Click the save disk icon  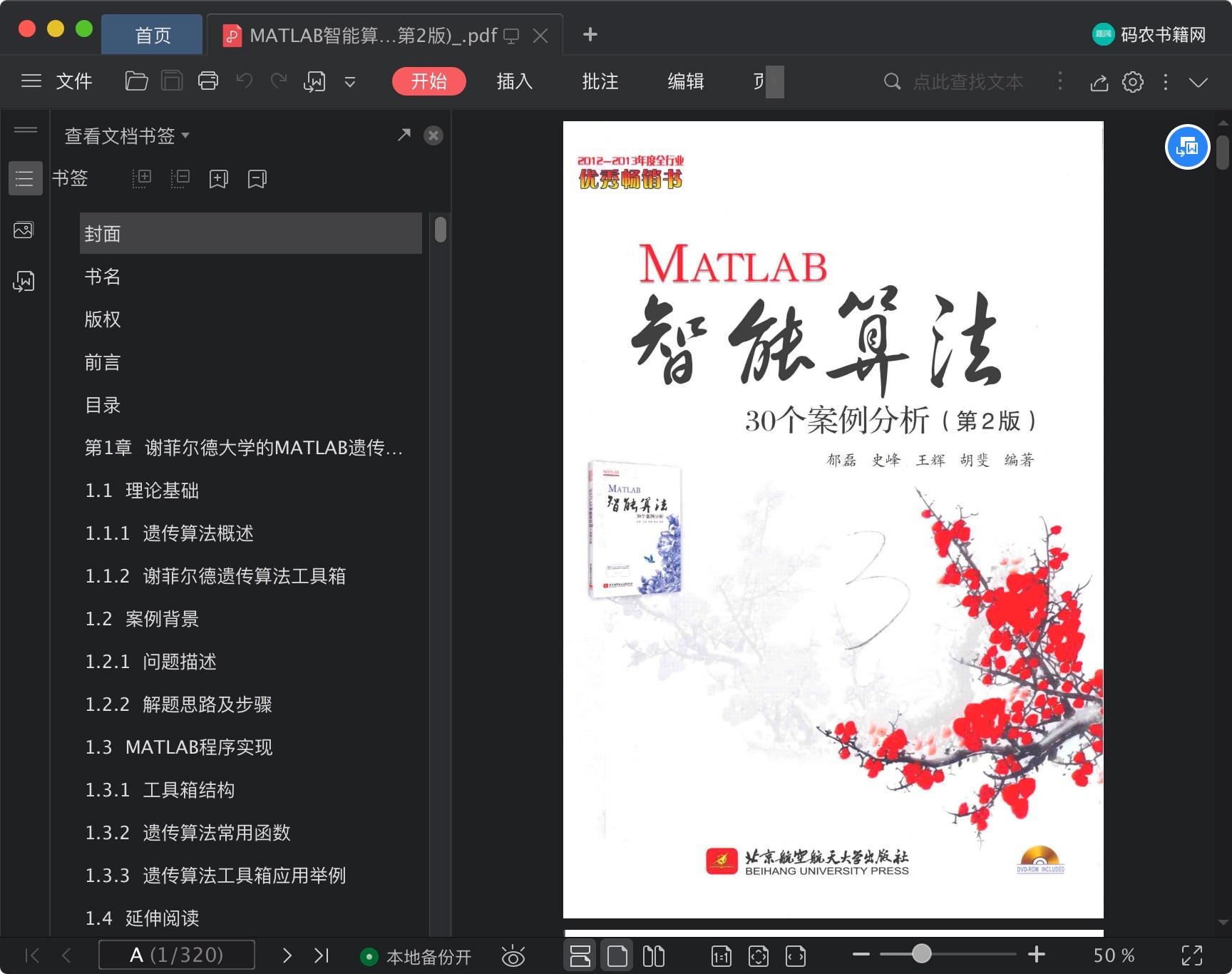click(172, 81)
